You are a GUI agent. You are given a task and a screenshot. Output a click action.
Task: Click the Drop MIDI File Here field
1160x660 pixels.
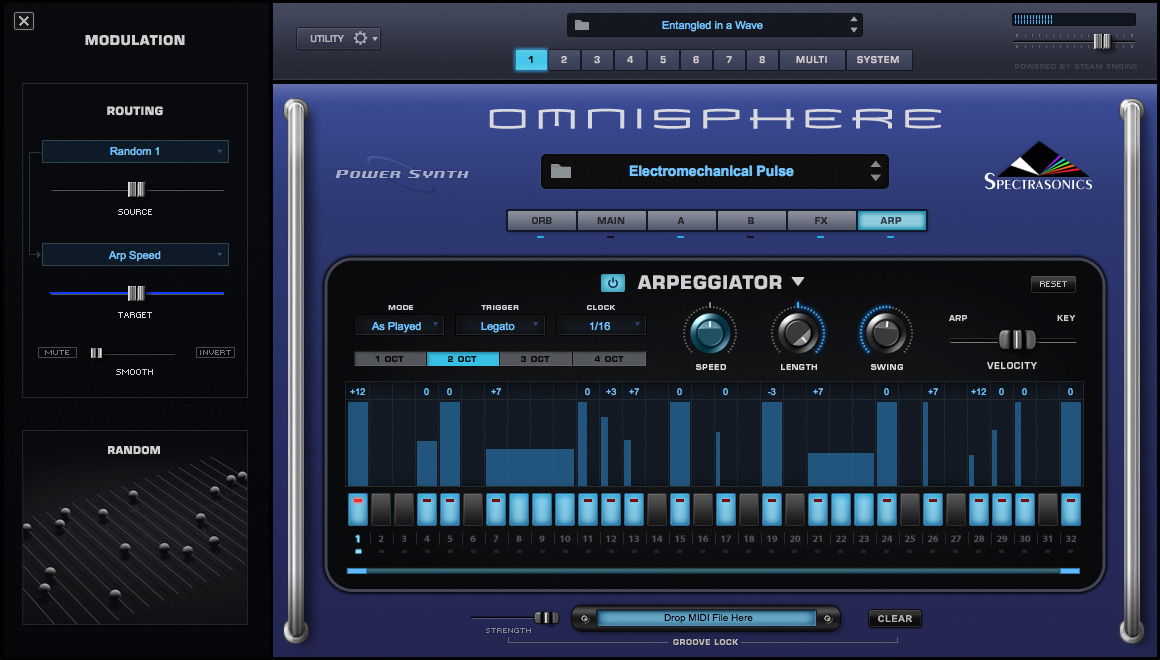pyautogui.click(x=707, y=618)
